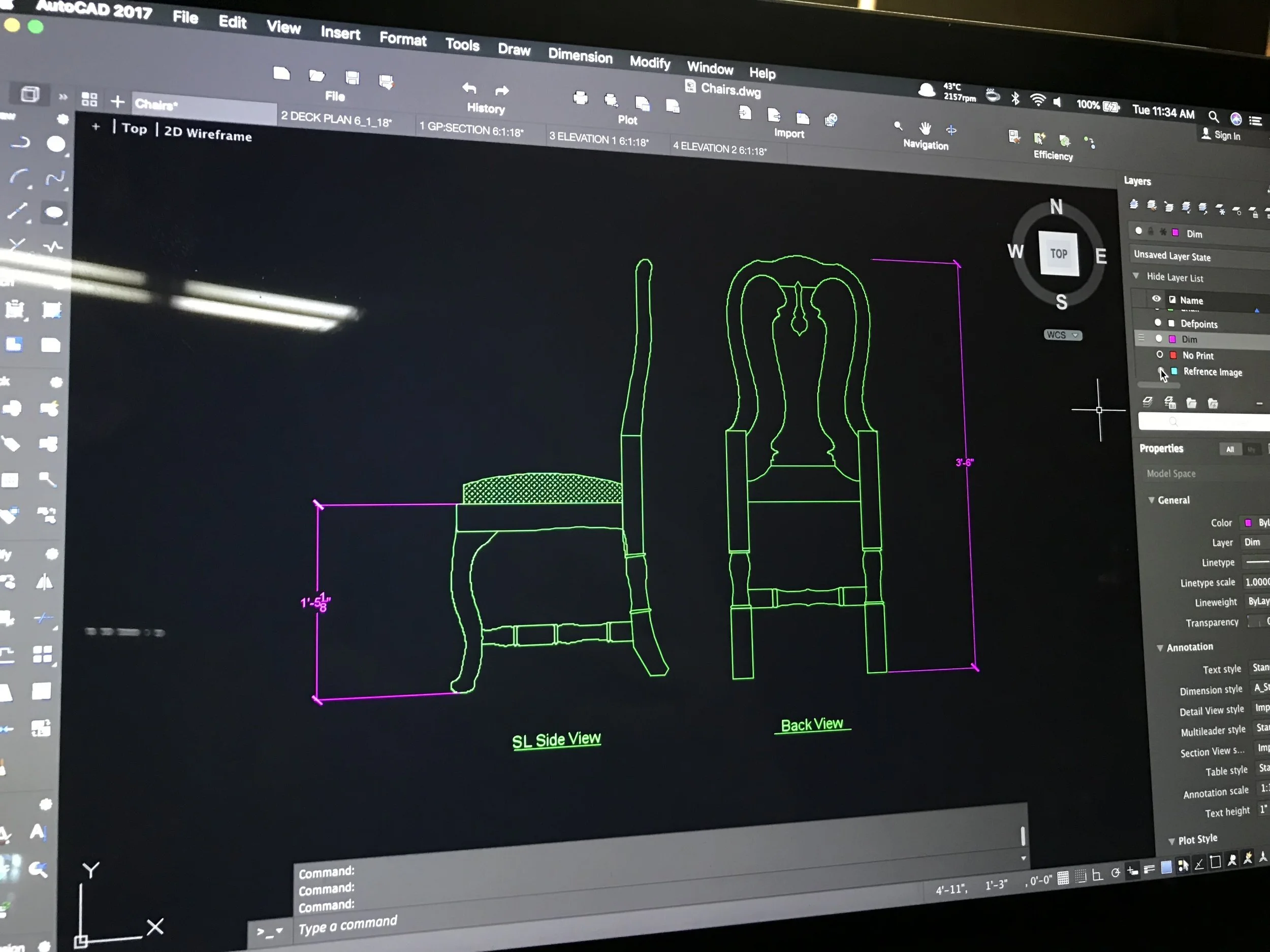Screen dimensions: 1270x952
Task: Select the Circle drawing tool
Action: click(x=56, y=144)
